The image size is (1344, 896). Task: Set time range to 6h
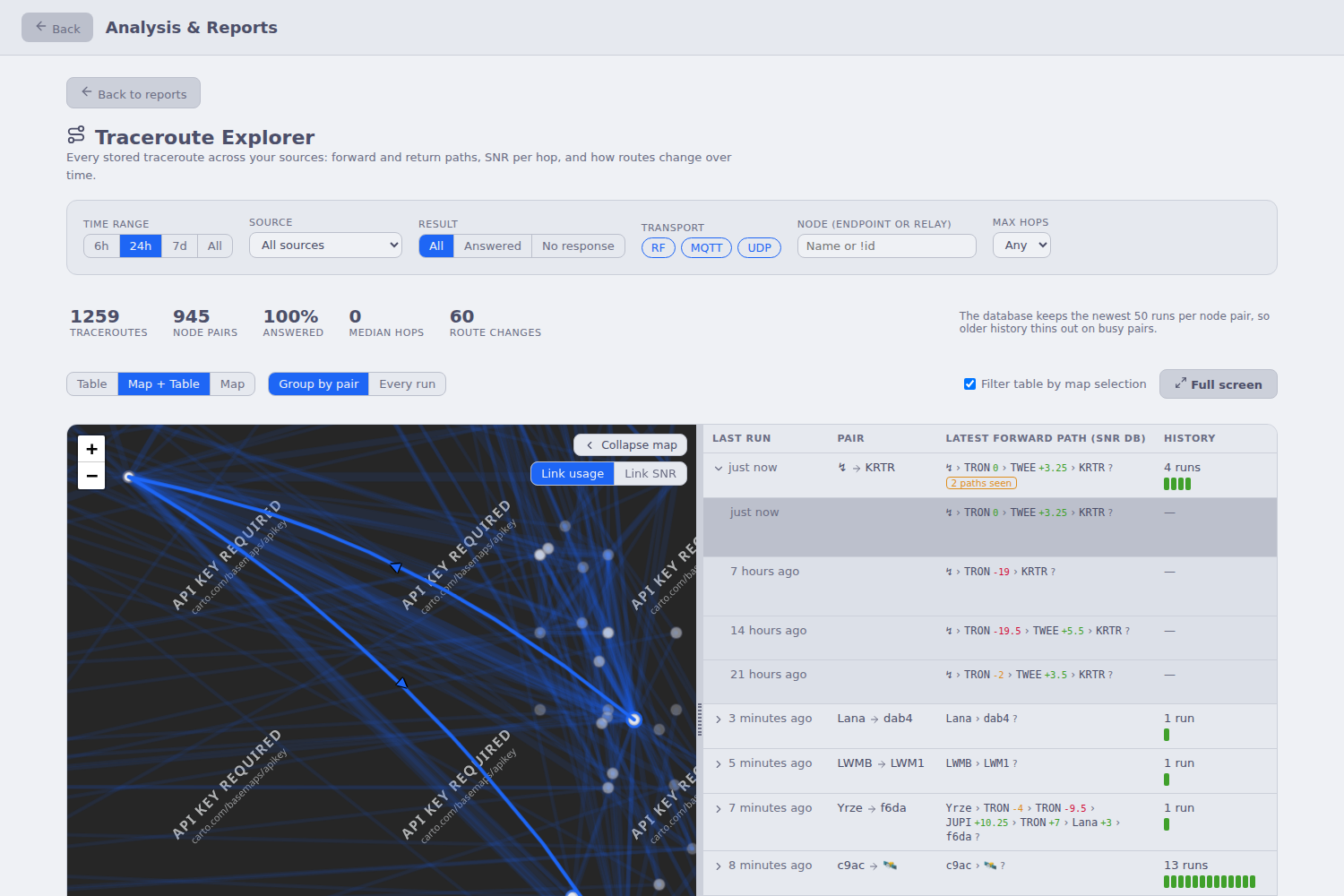pyautogui.click(x=101, y=246)
